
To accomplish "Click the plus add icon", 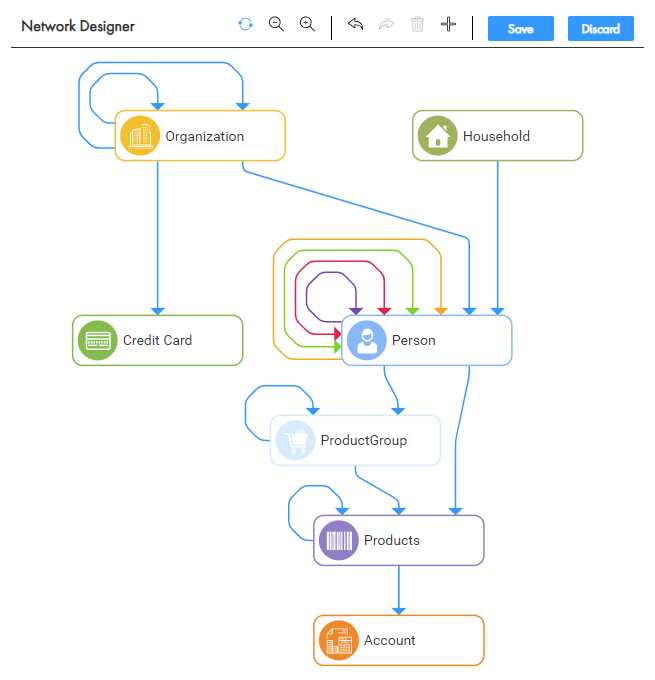I will point(448,24).
